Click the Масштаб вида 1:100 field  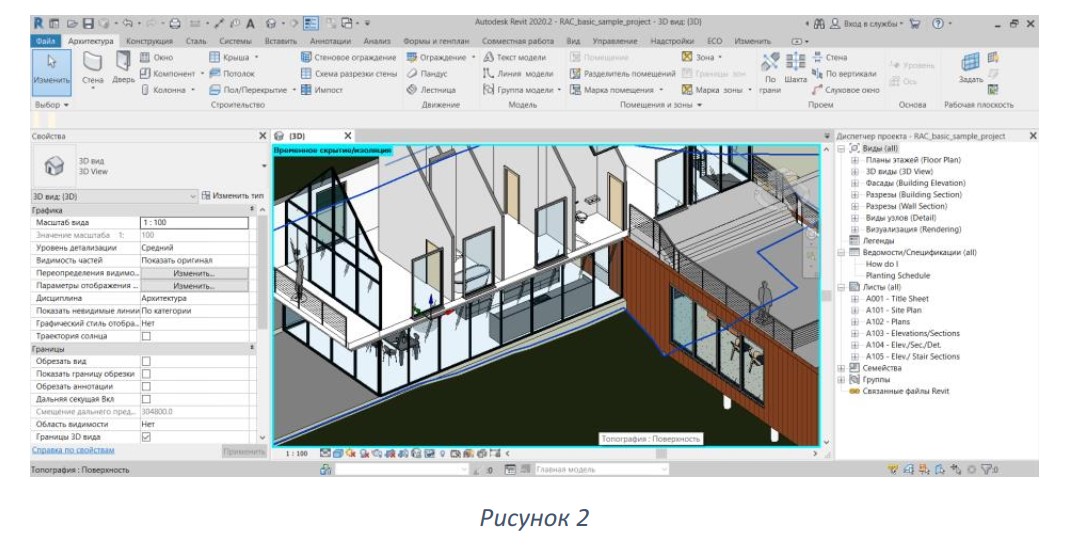194,222
